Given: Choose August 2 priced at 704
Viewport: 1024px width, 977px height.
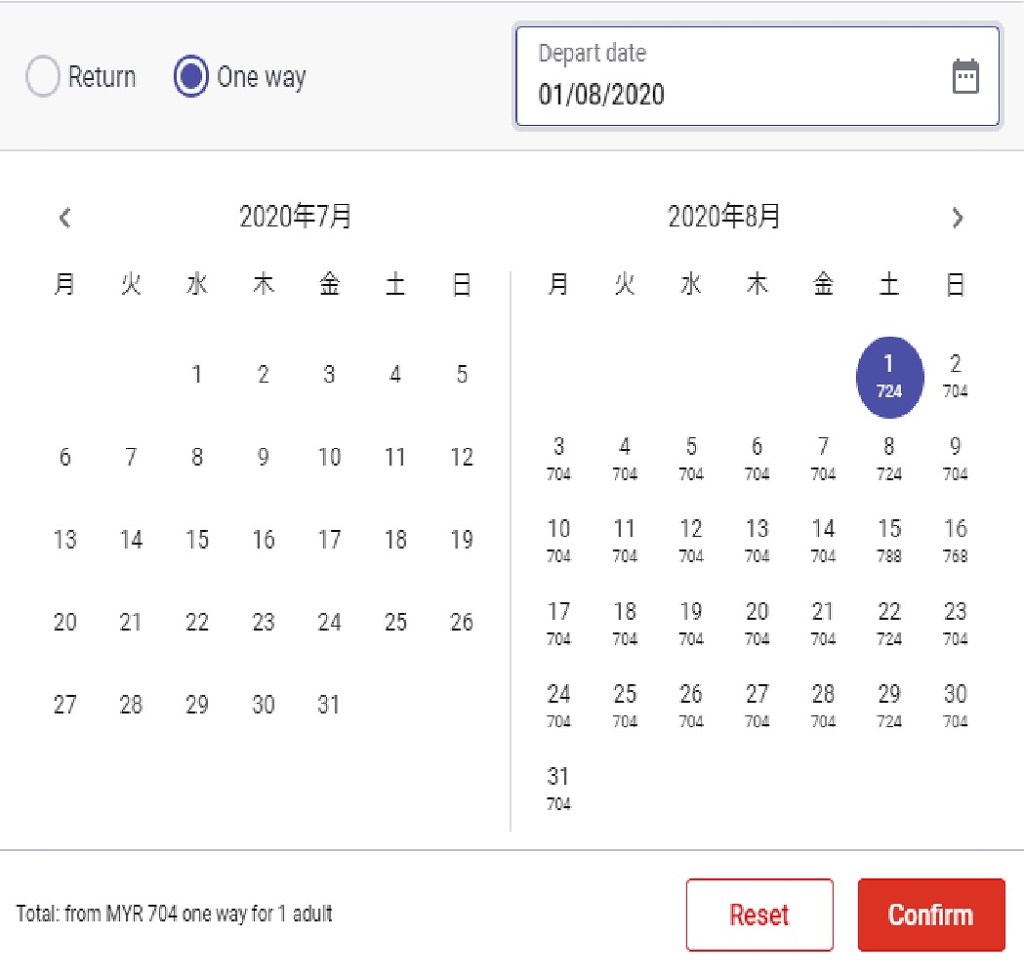Looking at the screenshot, I should [x=955, y=375].
